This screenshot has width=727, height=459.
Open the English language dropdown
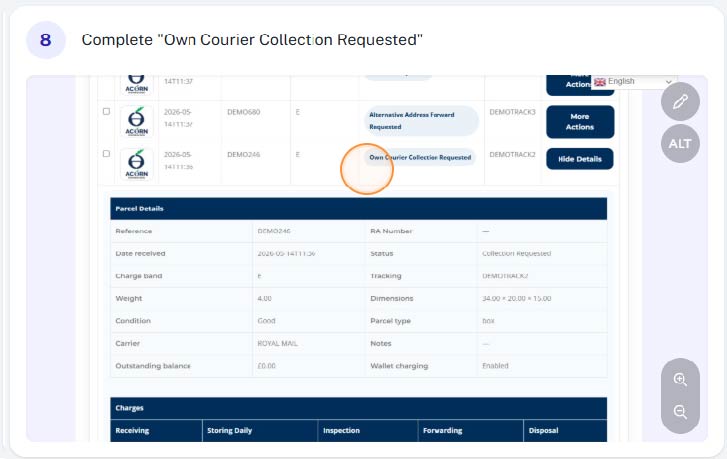coord(633,82)
